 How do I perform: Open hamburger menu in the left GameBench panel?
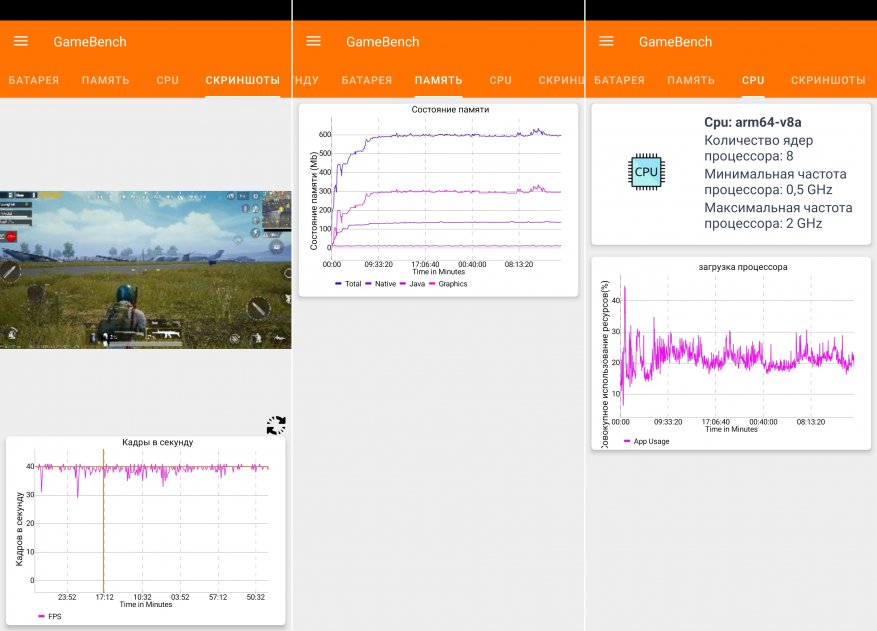21,41
